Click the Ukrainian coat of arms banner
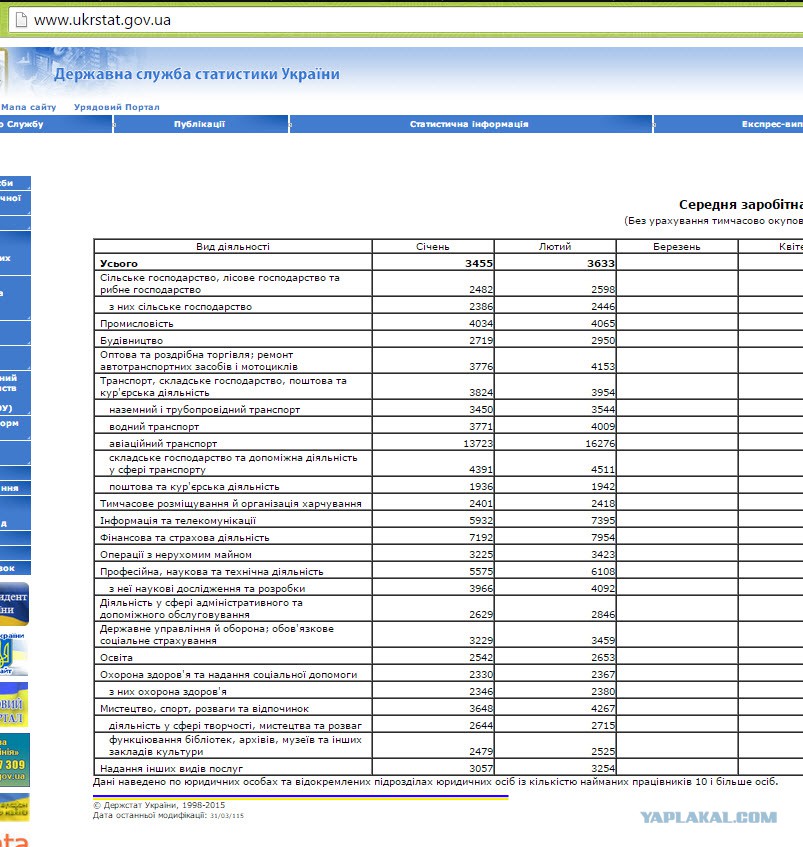The height and width of the screenshot is (847, 803). pos(14,654)
